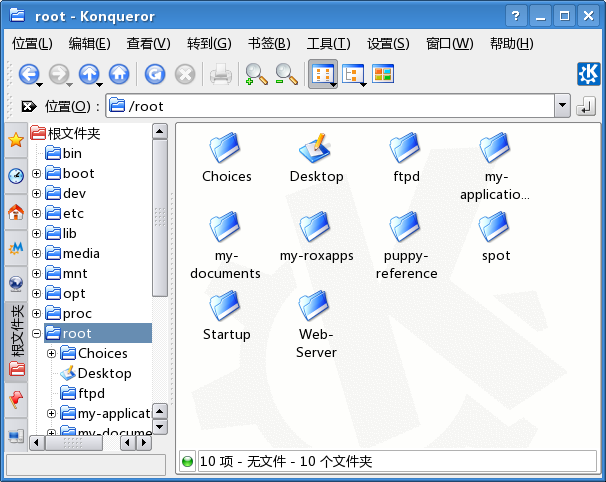
Task: Open the 编辑(E) menu
Action: click(89, 44)
